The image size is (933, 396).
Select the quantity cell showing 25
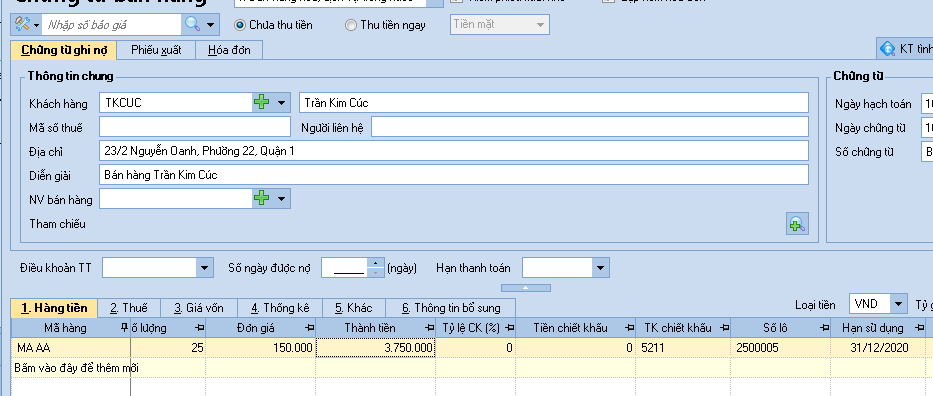(168, 348)
